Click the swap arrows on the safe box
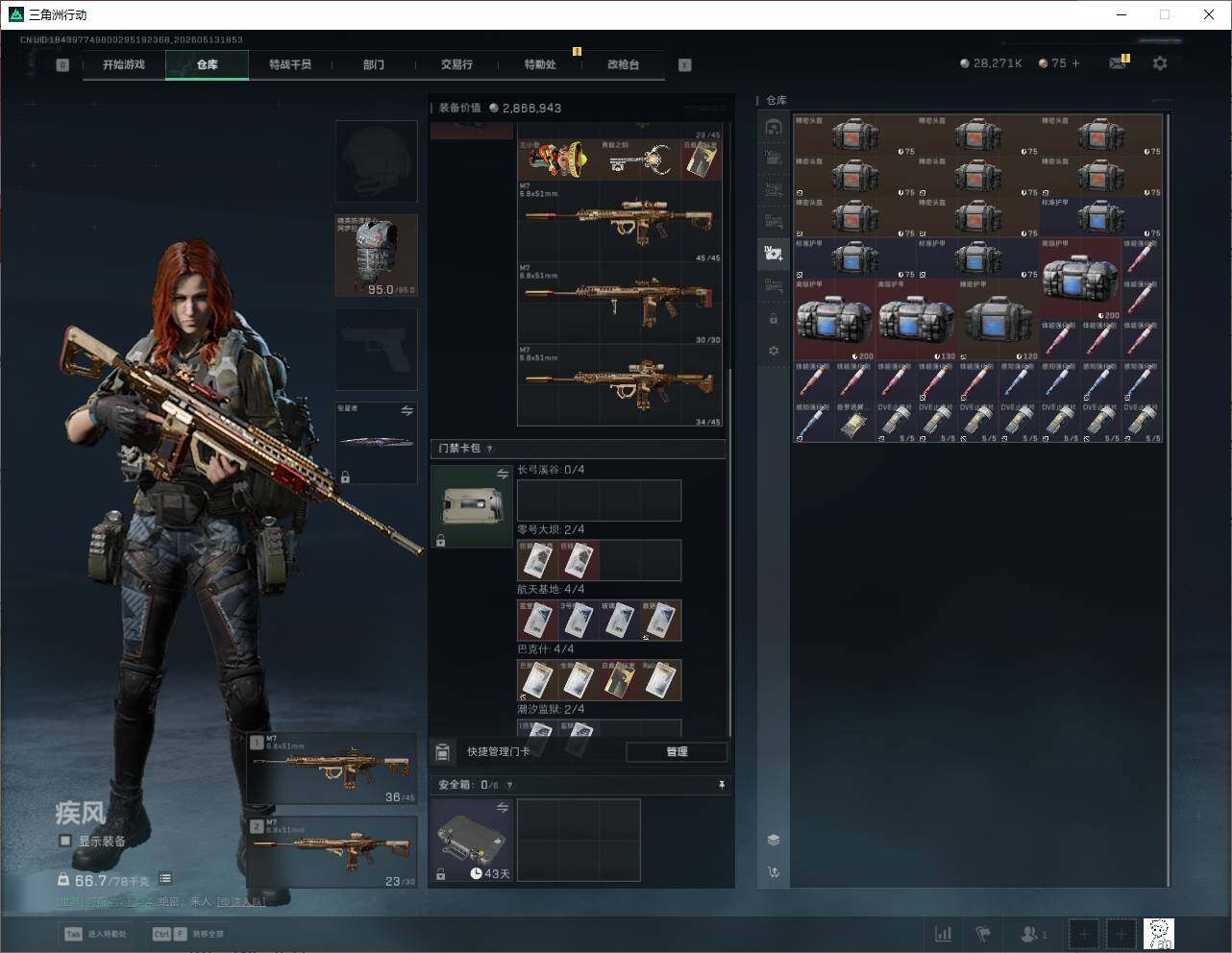The height and width of the screenshot is (953, 1232). pyautogui.click(x=502, y=808)
